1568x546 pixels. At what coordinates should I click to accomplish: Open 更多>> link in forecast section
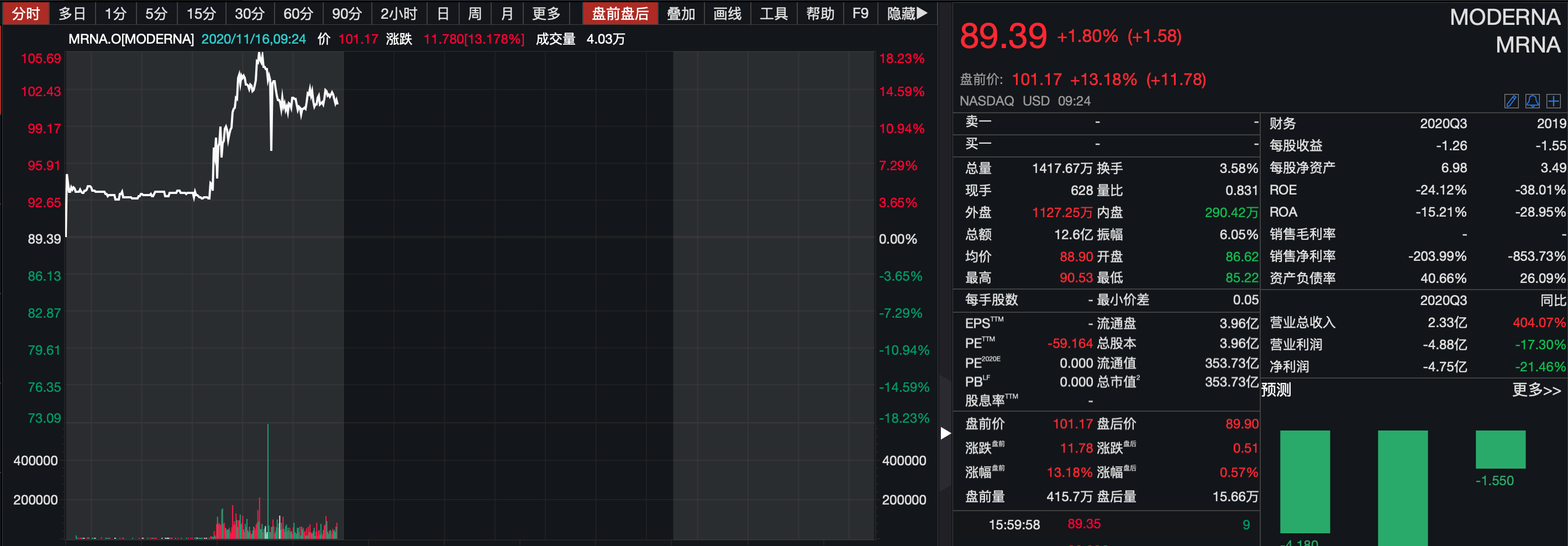click(x=1537, y=390)
